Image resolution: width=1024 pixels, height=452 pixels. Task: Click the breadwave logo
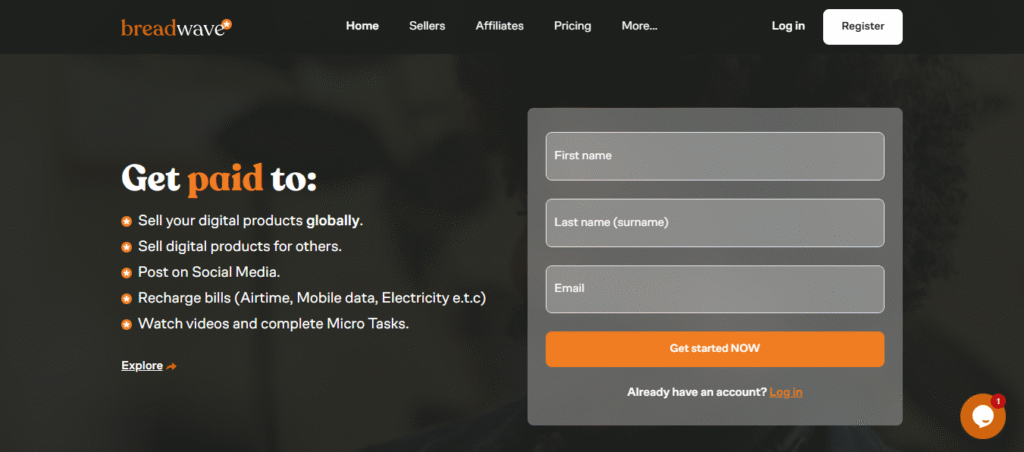(176, 27)
